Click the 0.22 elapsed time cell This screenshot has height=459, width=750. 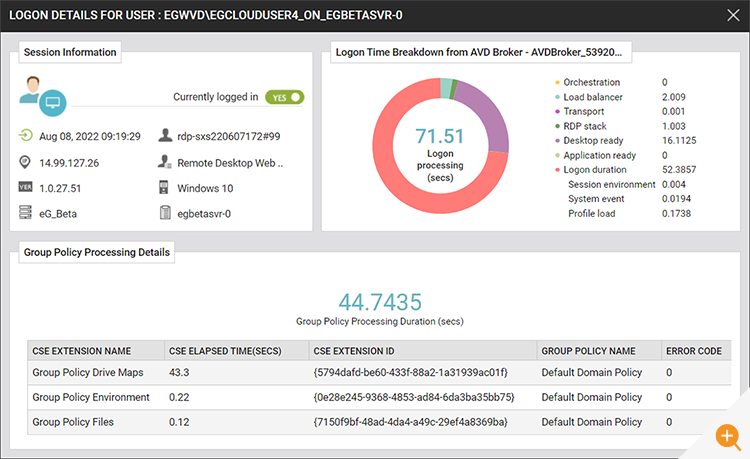pyautogui.click(x=179, y=397)
